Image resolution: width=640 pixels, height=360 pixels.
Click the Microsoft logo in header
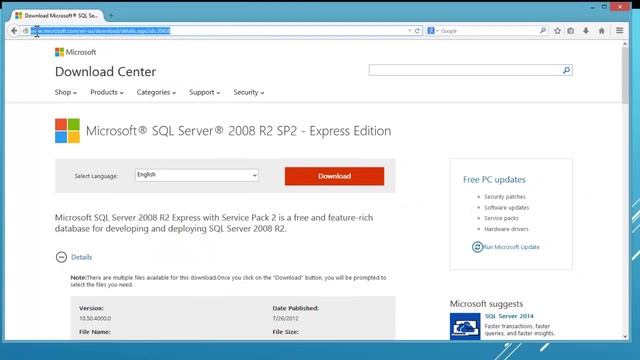[76, 52]
